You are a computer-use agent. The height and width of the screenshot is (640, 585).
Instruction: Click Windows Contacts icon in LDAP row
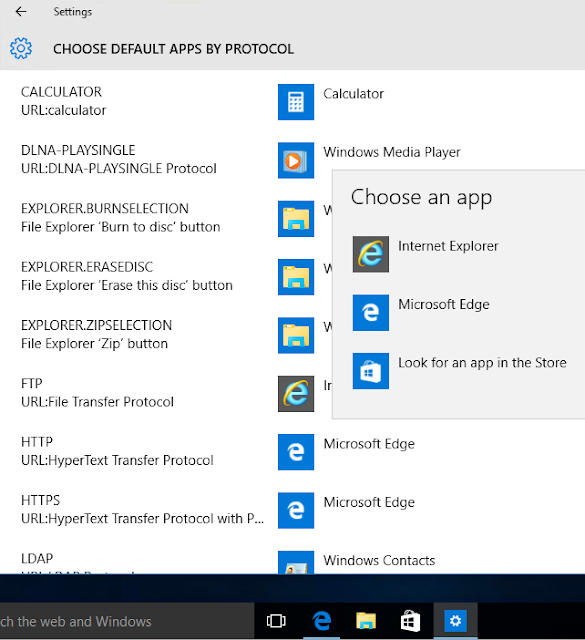coord(296,562)
